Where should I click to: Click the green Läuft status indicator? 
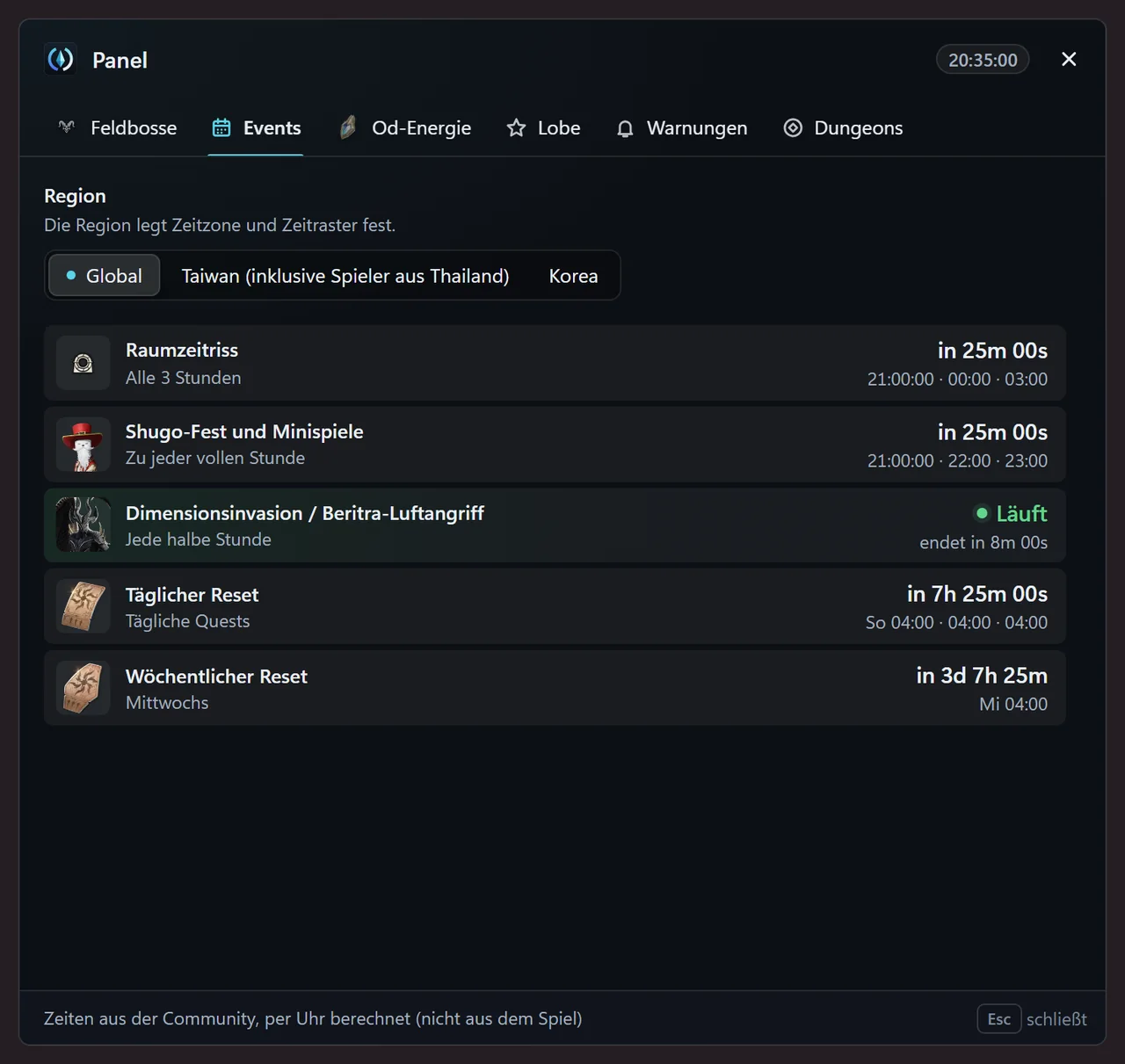tap(1012, 513)
